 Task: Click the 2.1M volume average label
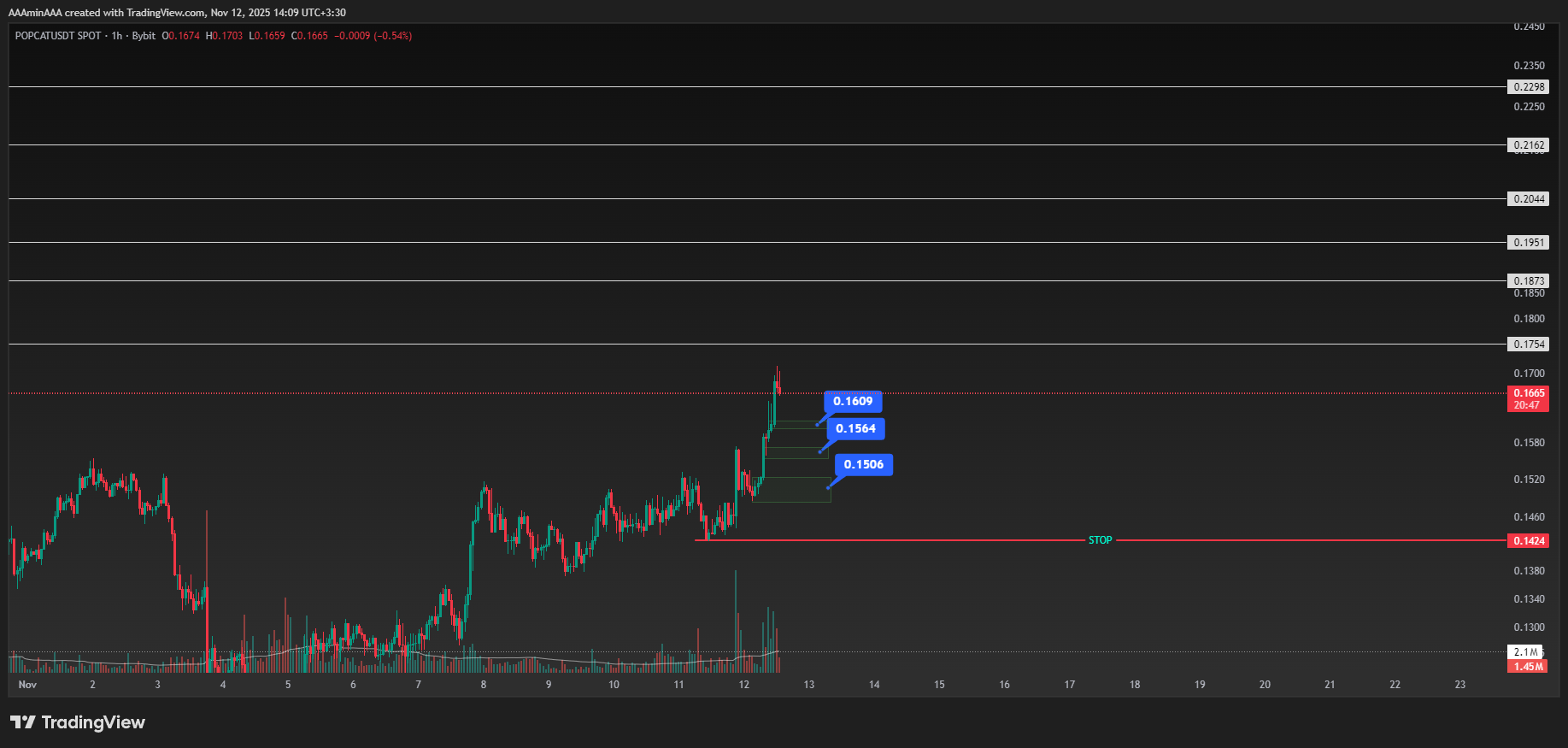tap(1526, 651)
